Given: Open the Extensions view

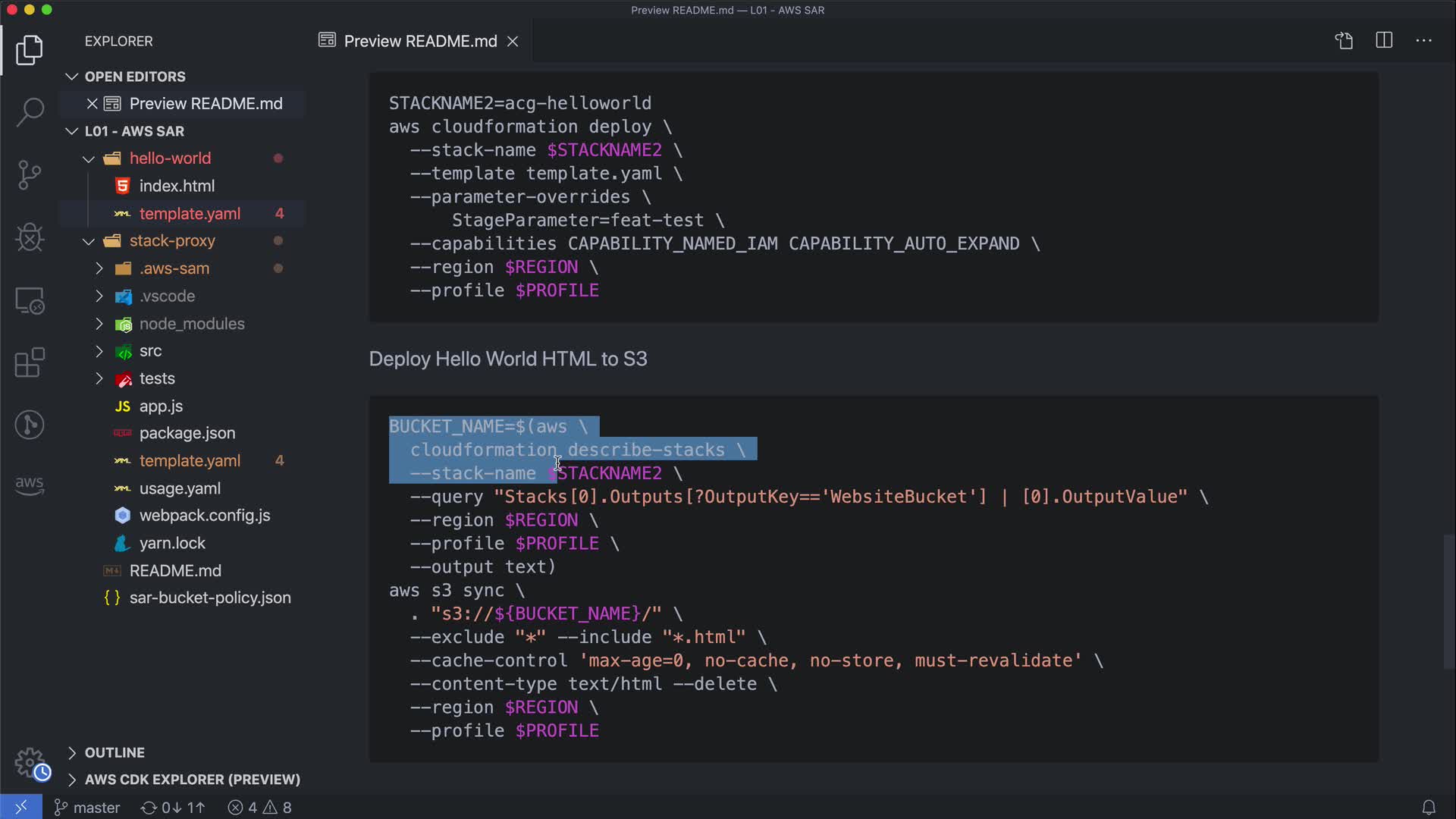Looking at the screenshot, I should click(30, 362).
